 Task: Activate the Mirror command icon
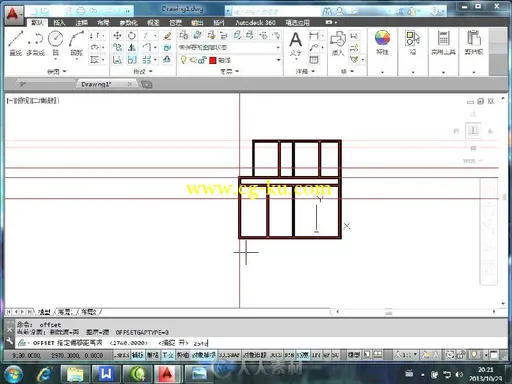(x=132, y=47)
